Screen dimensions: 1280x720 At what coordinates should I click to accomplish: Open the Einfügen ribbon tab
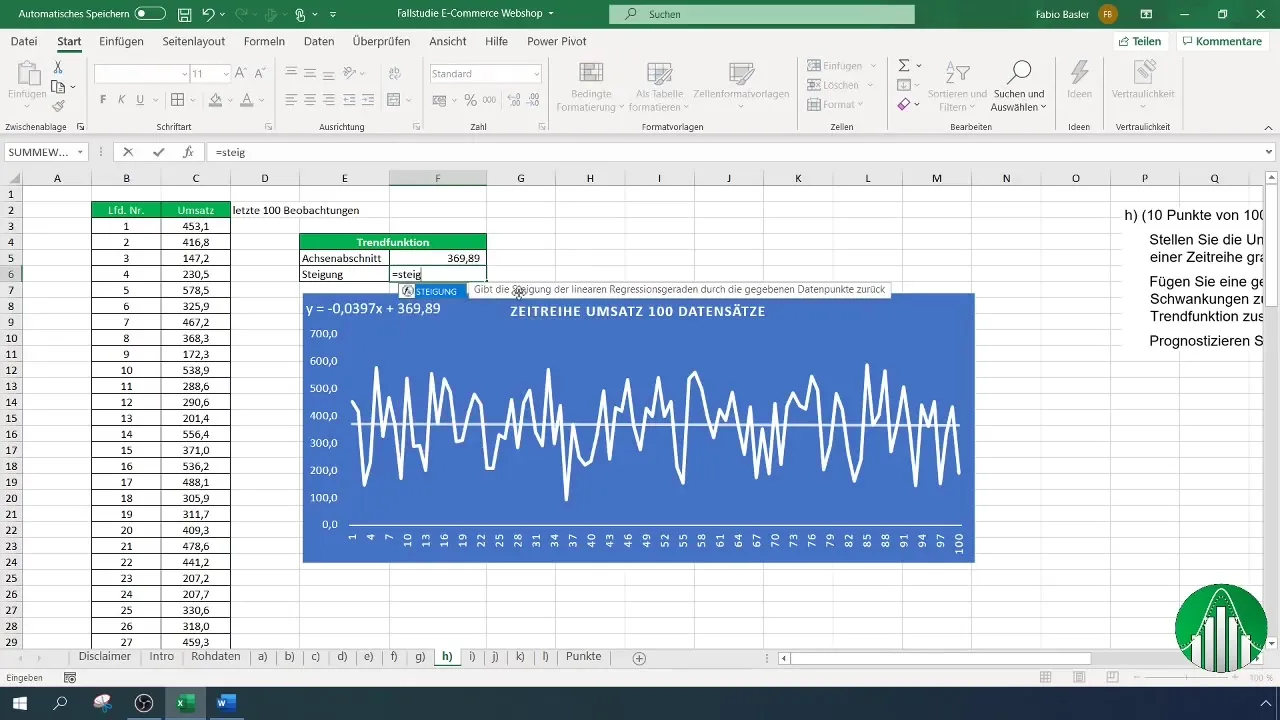(122, 41)
